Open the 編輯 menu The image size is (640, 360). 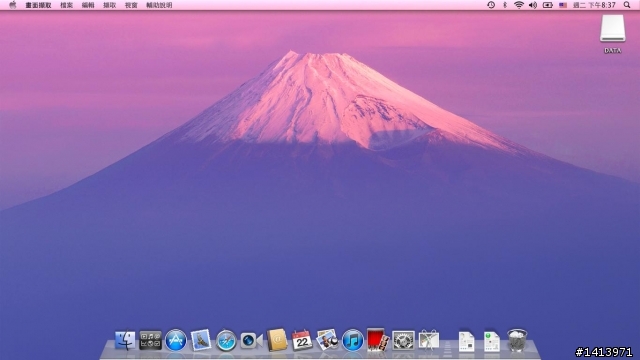pyautogui.click(x=88, y=5)
